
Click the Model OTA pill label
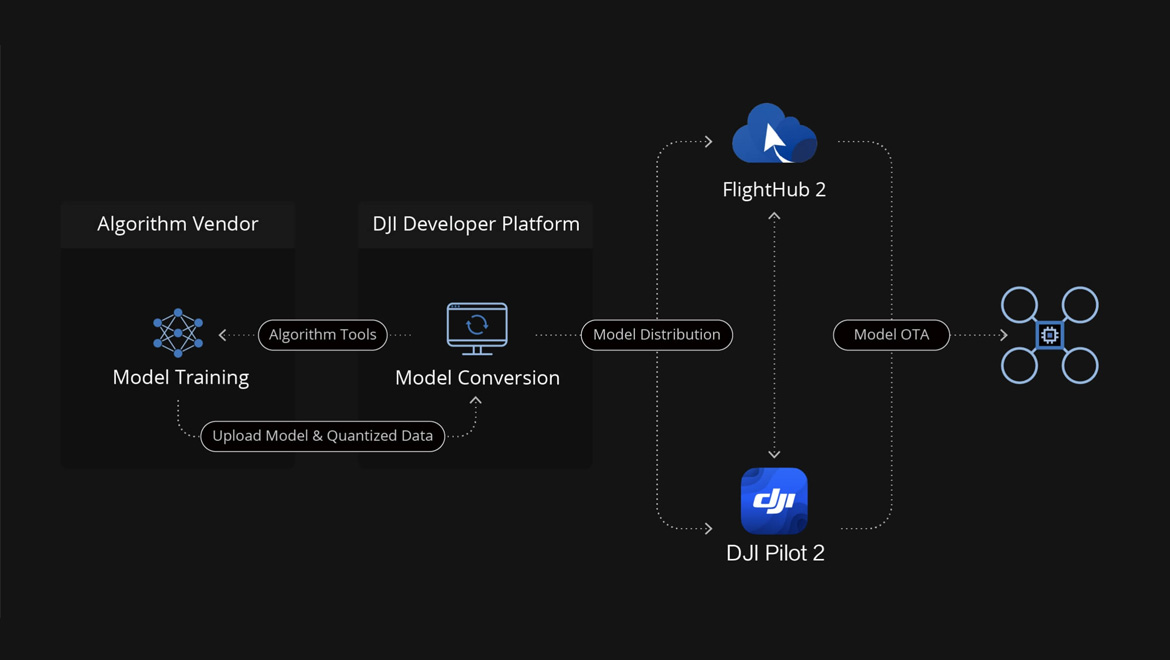(x=891, y=335)
